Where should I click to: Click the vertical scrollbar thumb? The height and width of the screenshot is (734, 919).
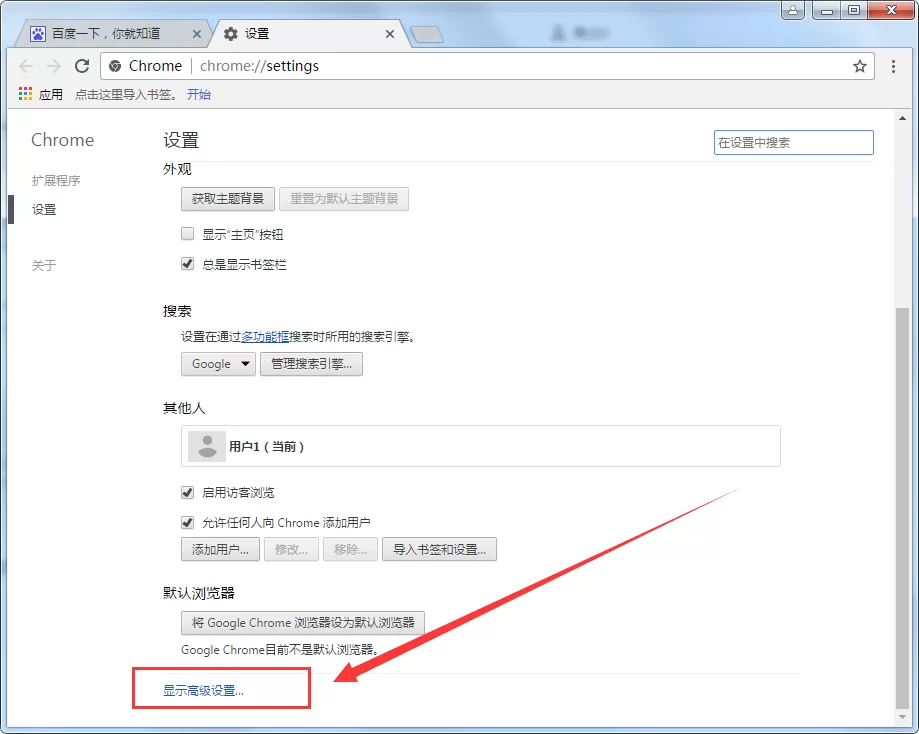pos(902,508)
